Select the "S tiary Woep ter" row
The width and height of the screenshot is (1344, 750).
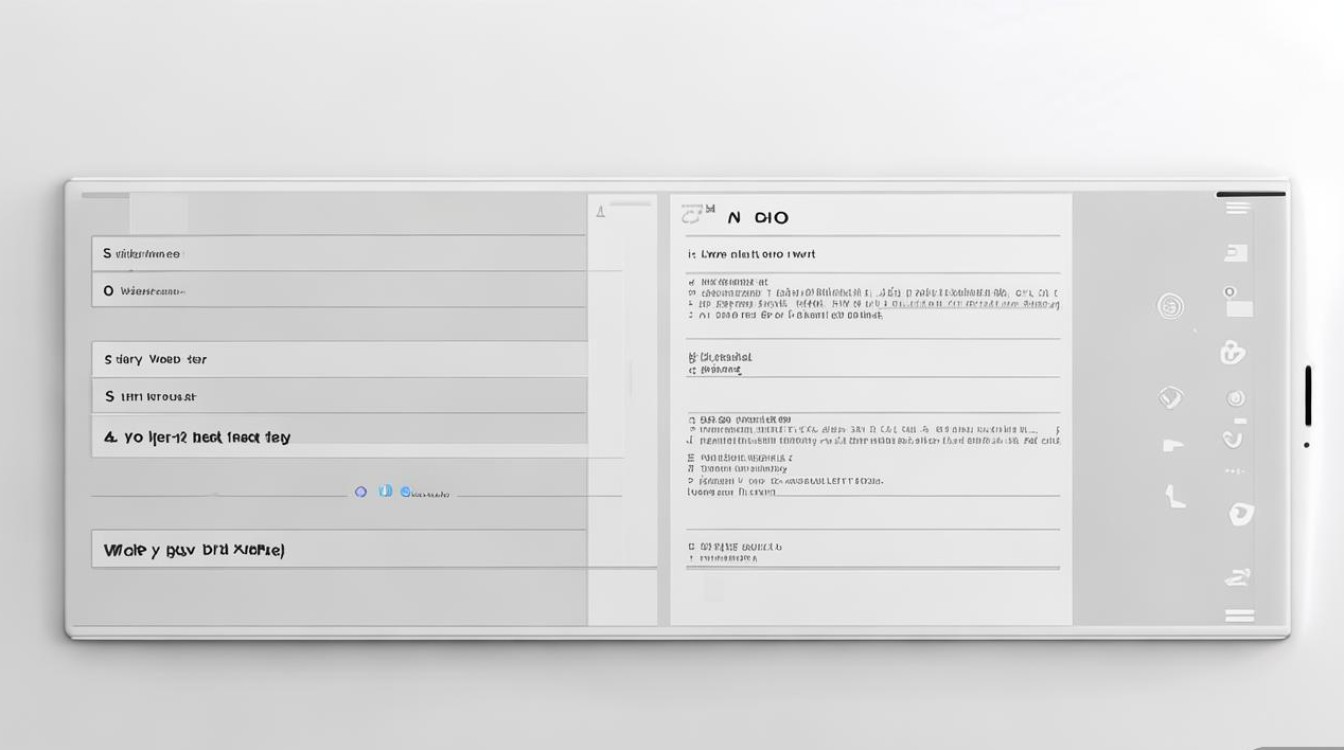tap(338, 359)
